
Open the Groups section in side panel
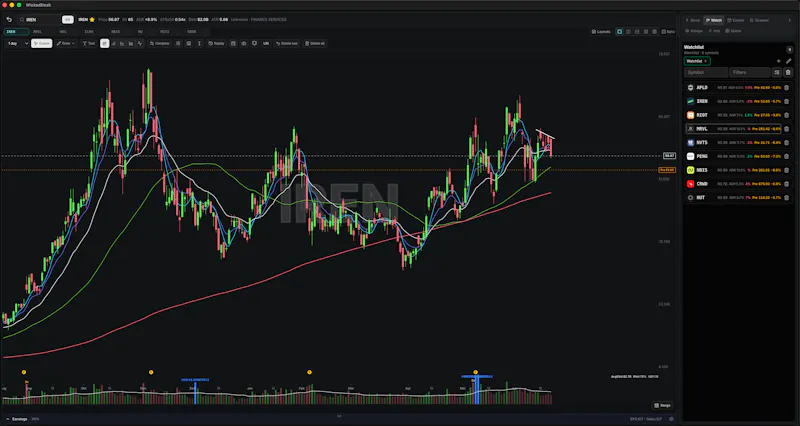click(694, 31)
